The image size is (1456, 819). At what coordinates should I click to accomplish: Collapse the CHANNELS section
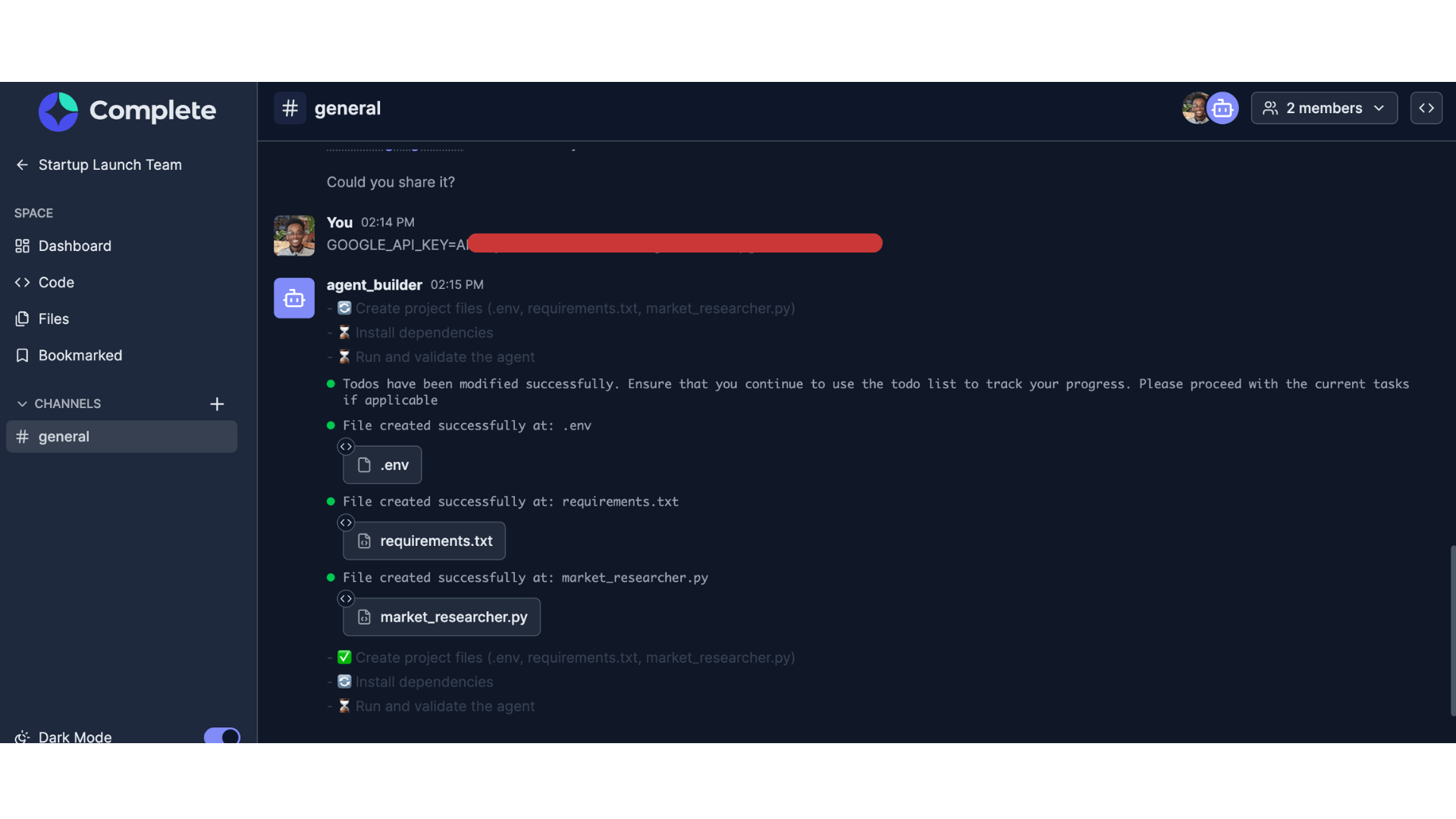pos(20,403)
